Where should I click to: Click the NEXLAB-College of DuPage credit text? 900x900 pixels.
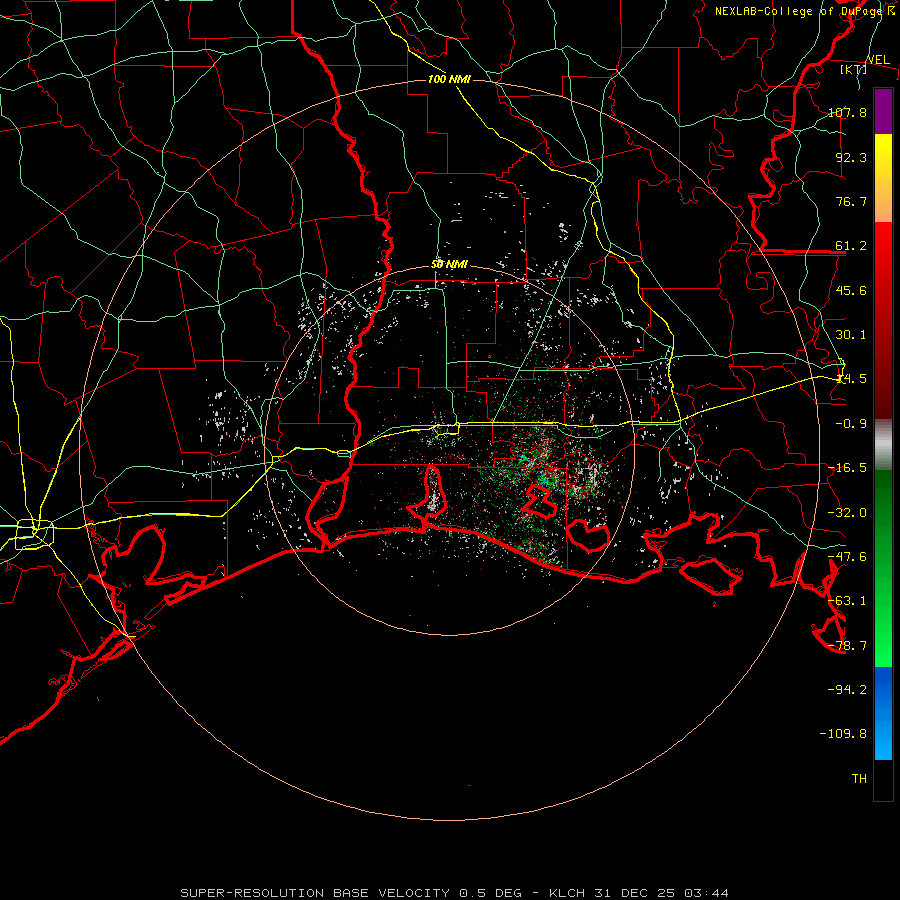click(799, 11)
